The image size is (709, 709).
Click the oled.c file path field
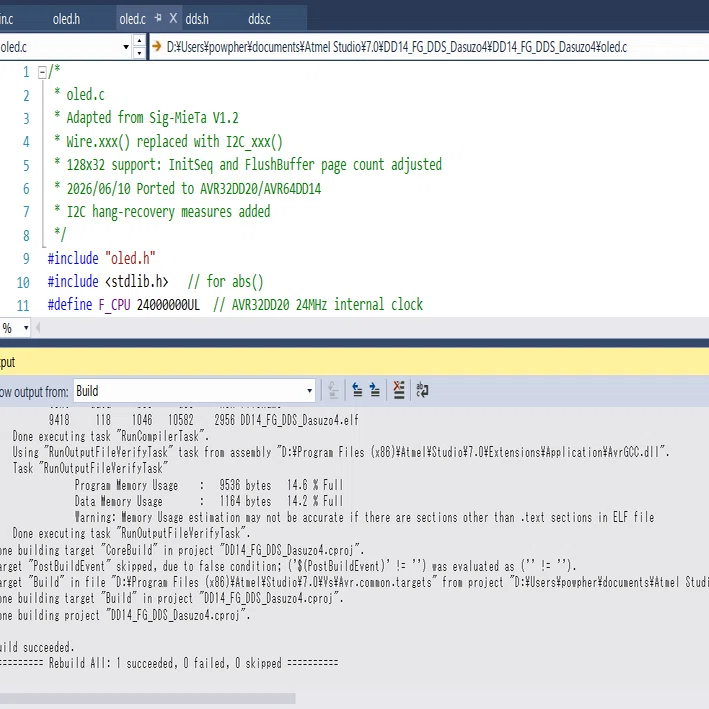[x=430, y=47]
